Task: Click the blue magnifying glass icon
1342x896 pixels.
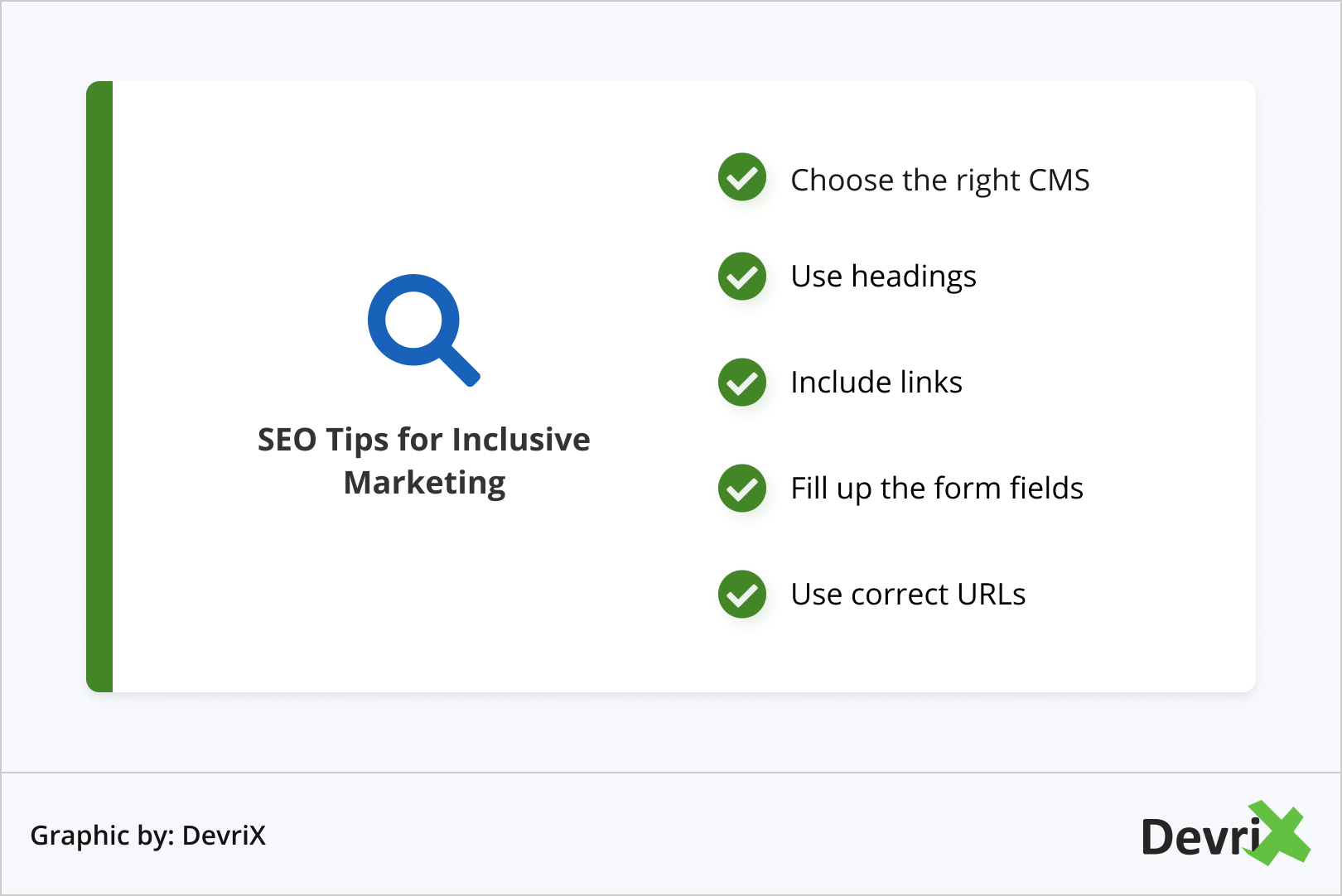Action: click(420, 326)
